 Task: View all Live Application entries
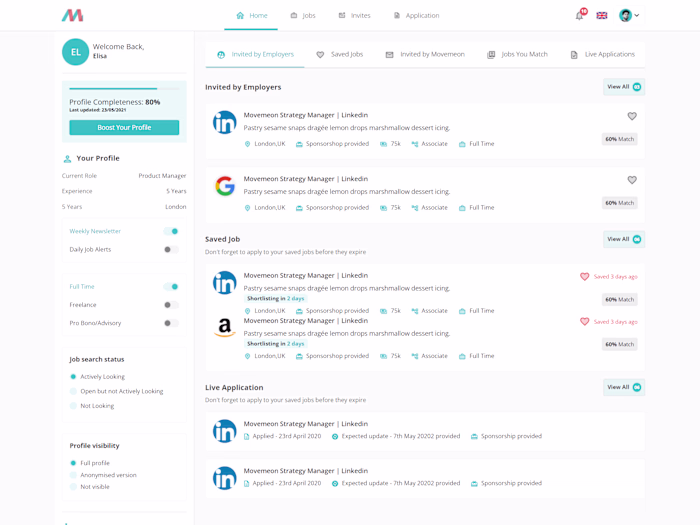pos(624,387)
